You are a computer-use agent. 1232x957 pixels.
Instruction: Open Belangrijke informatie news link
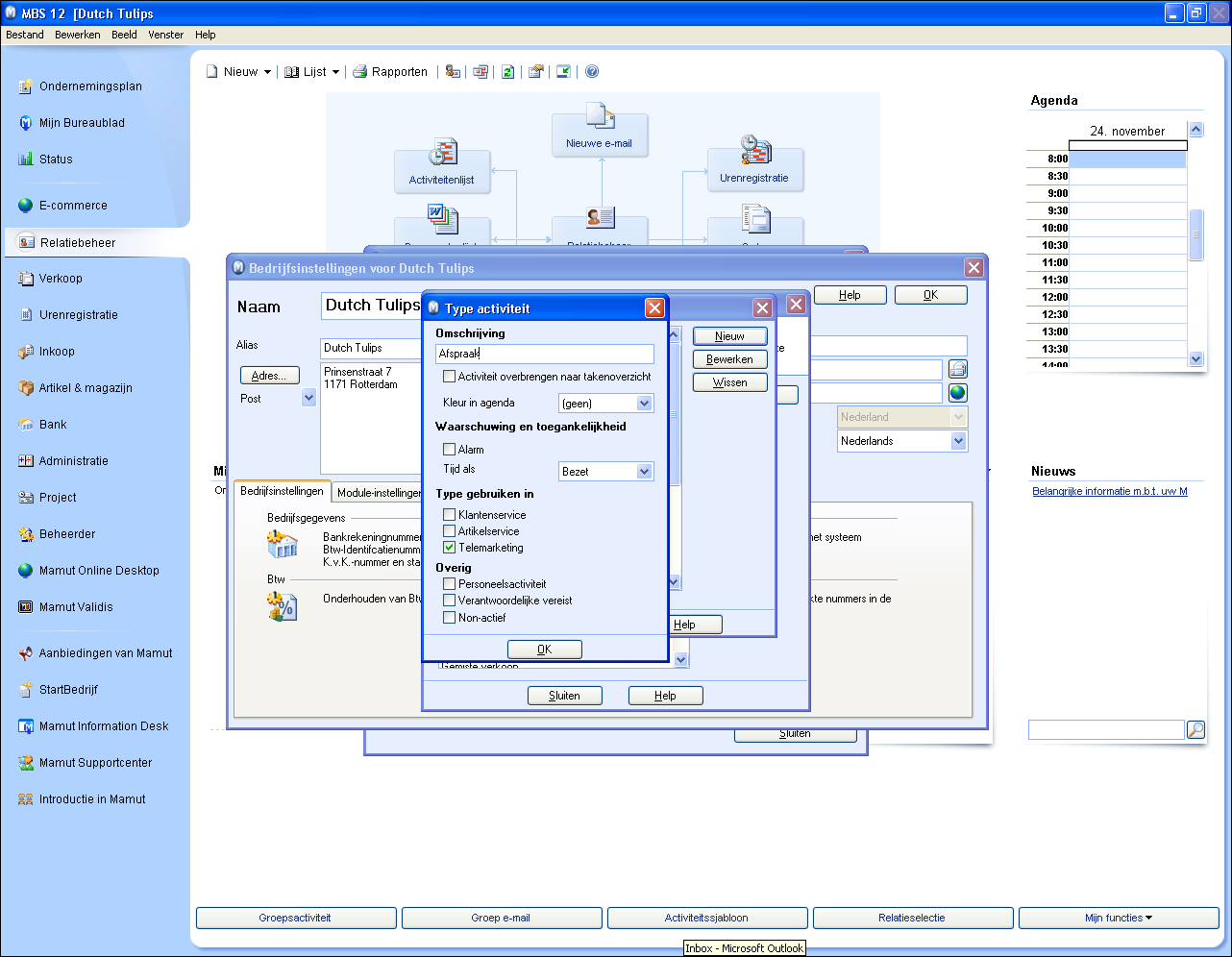[x=1110, y=491]
